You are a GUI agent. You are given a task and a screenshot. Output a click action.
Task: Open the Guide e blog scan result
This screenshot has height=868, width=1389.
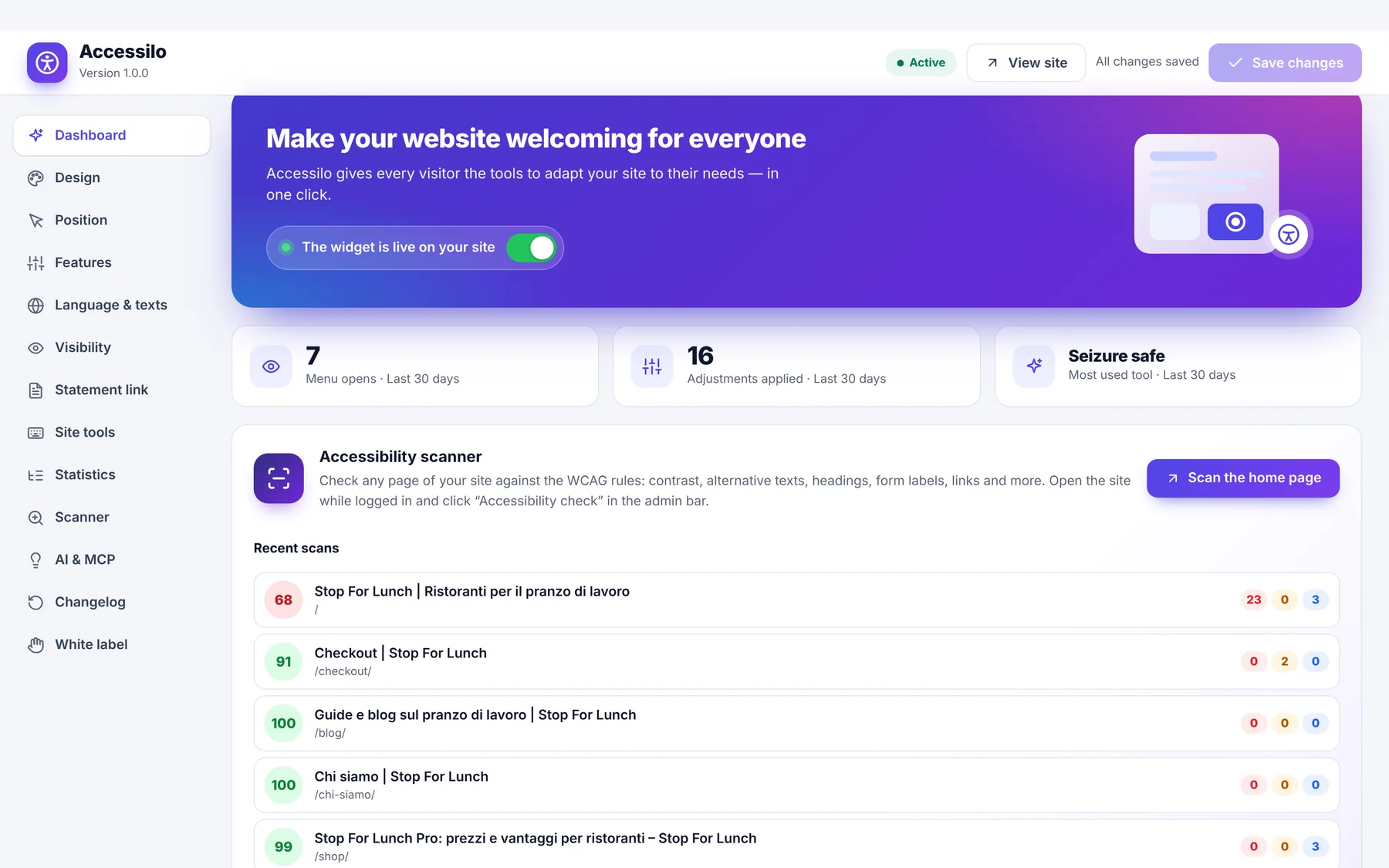click(x=796, y=724)
